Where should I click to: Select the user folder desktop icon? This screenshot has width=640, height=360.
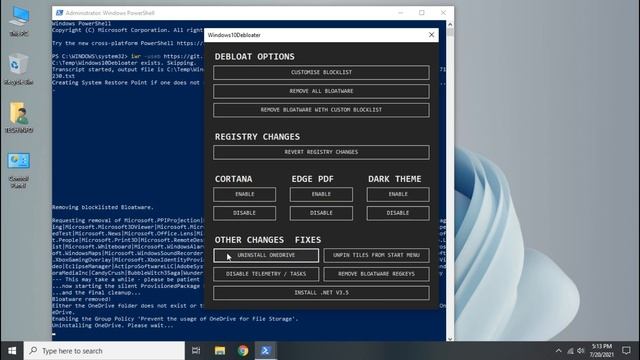19,118
